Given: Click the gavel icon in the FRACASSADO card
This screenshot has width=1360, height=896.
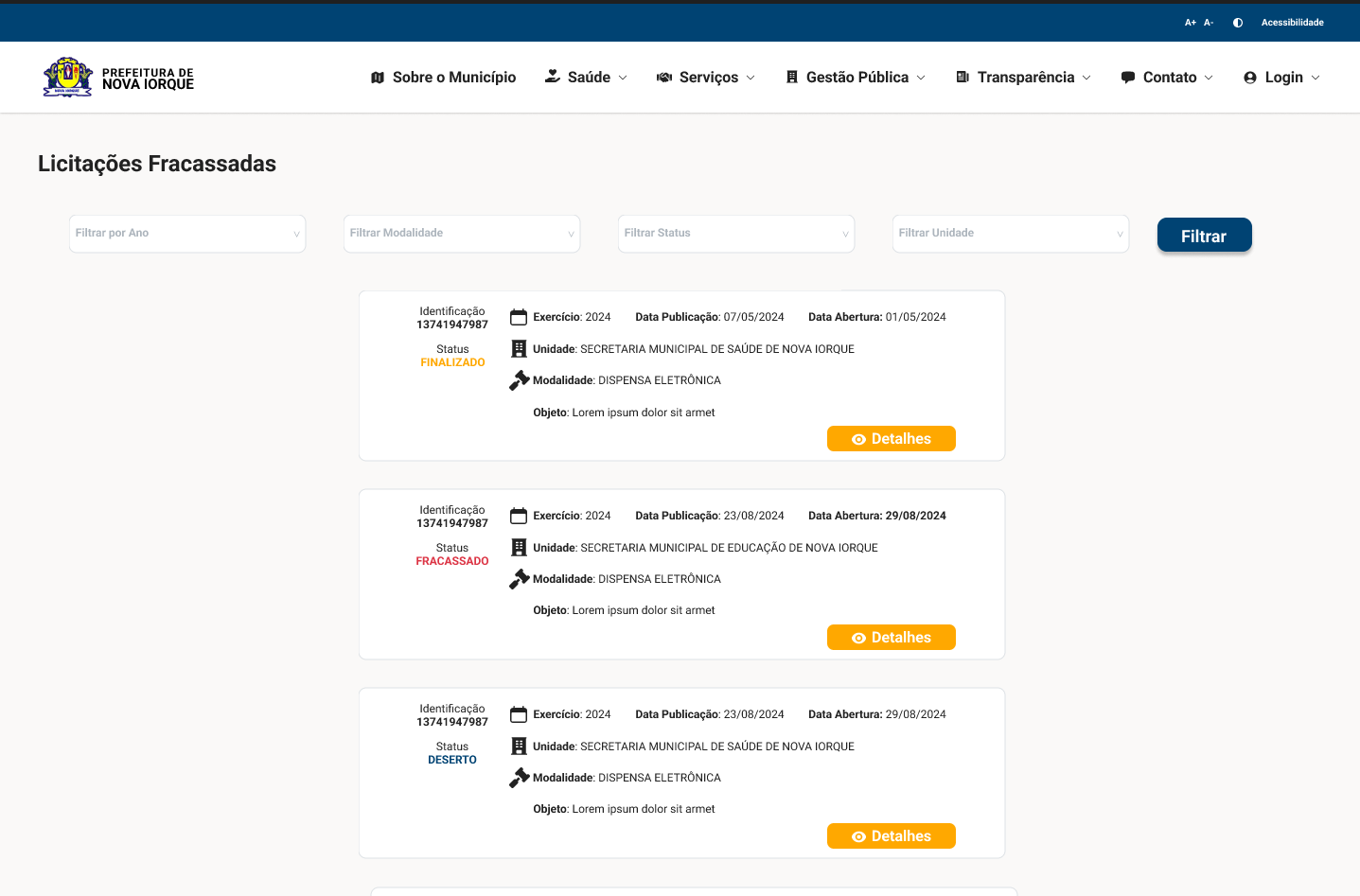Looking at the screenshot, I should coord(519,579).
